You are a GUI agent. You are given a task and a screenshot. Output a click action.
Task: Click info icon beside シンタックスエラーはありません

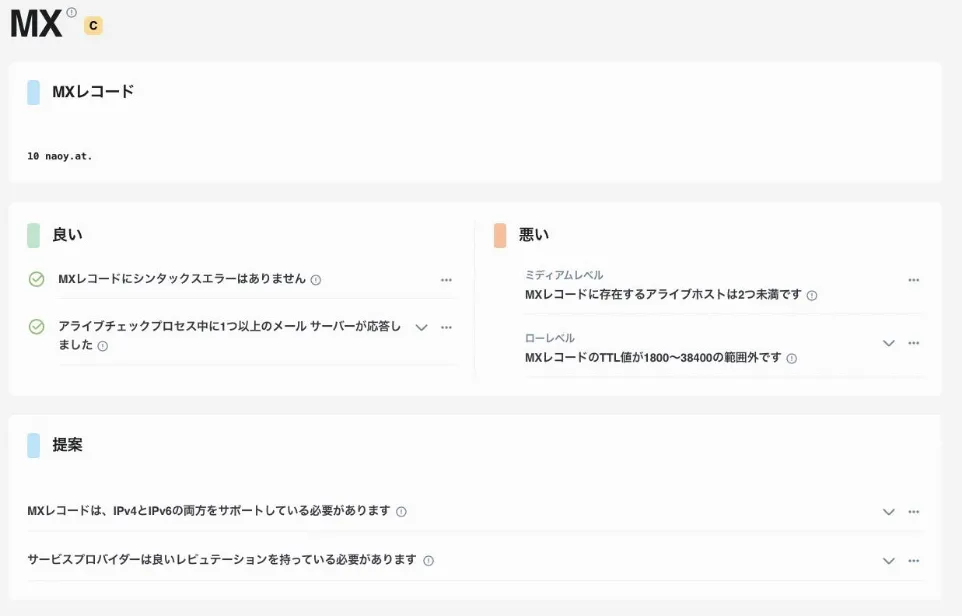(316, 280)
